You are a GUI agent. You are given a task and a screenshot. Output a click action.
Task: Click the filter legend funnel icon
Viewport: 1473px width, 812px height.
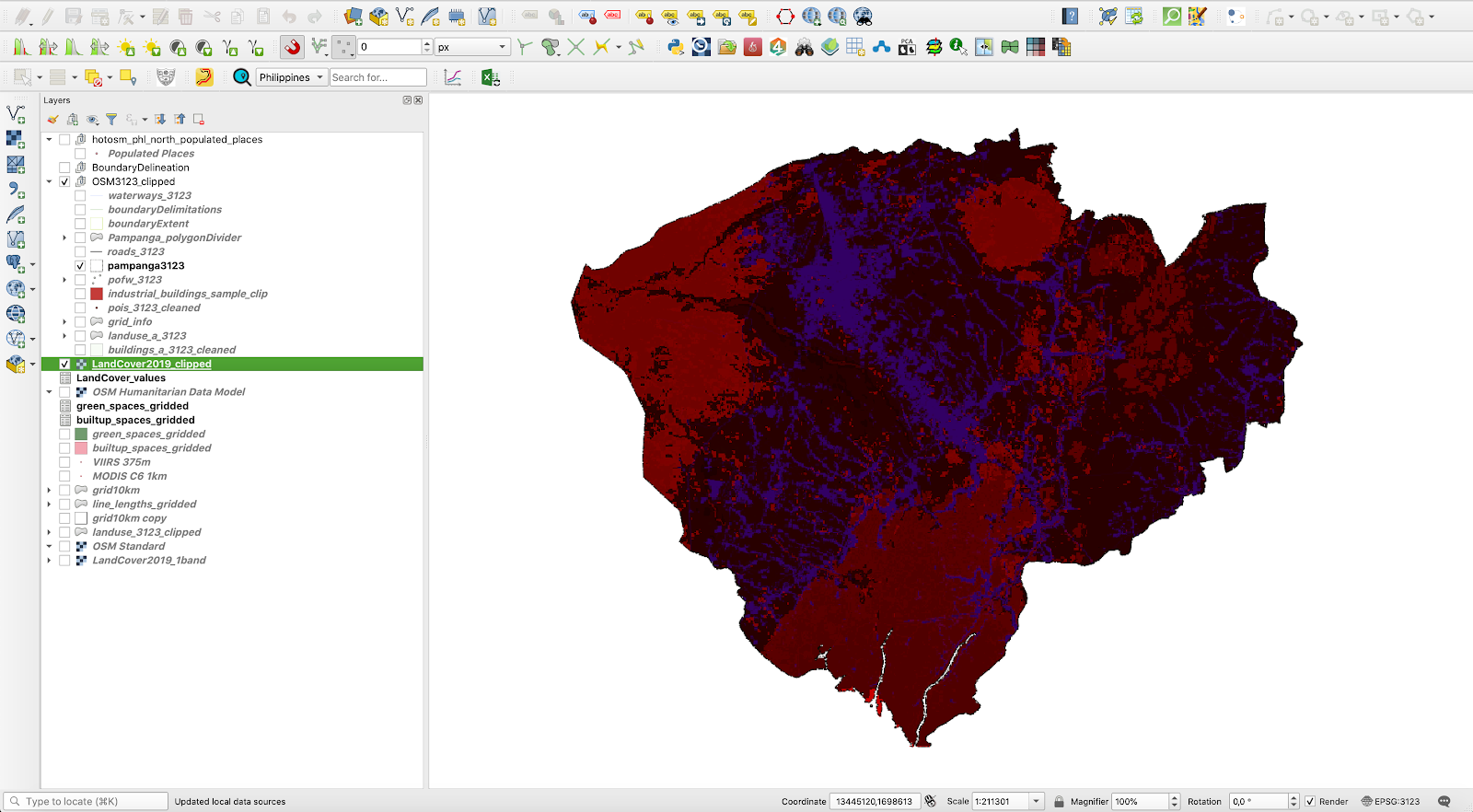pos(111,120)
